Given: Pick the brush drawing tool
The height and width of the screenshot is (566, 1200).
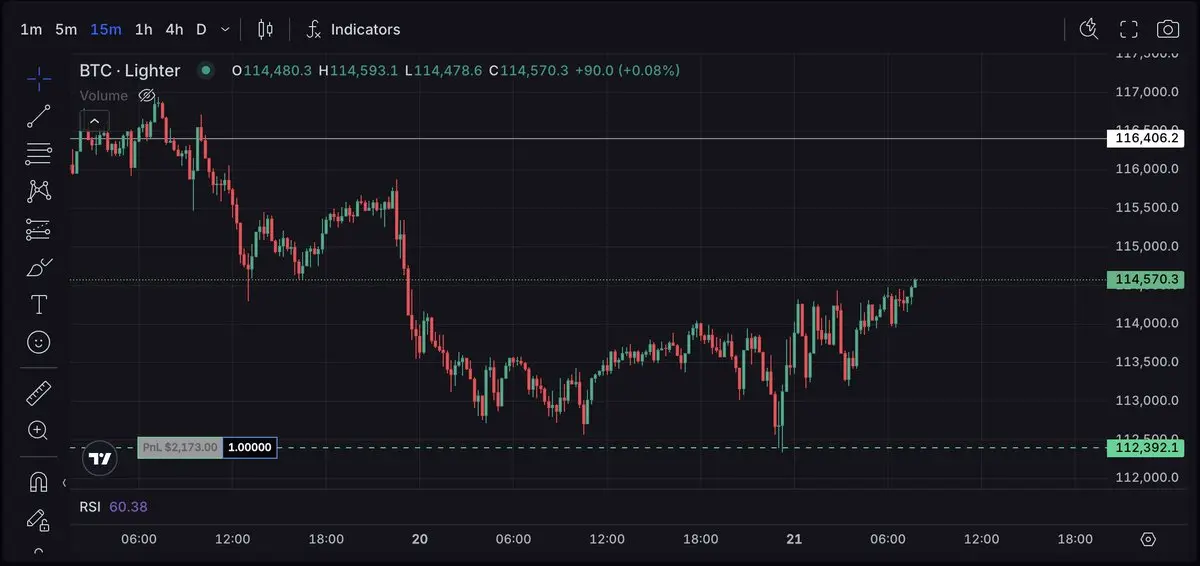Looking at the screenshot, I should click(39, 267).
